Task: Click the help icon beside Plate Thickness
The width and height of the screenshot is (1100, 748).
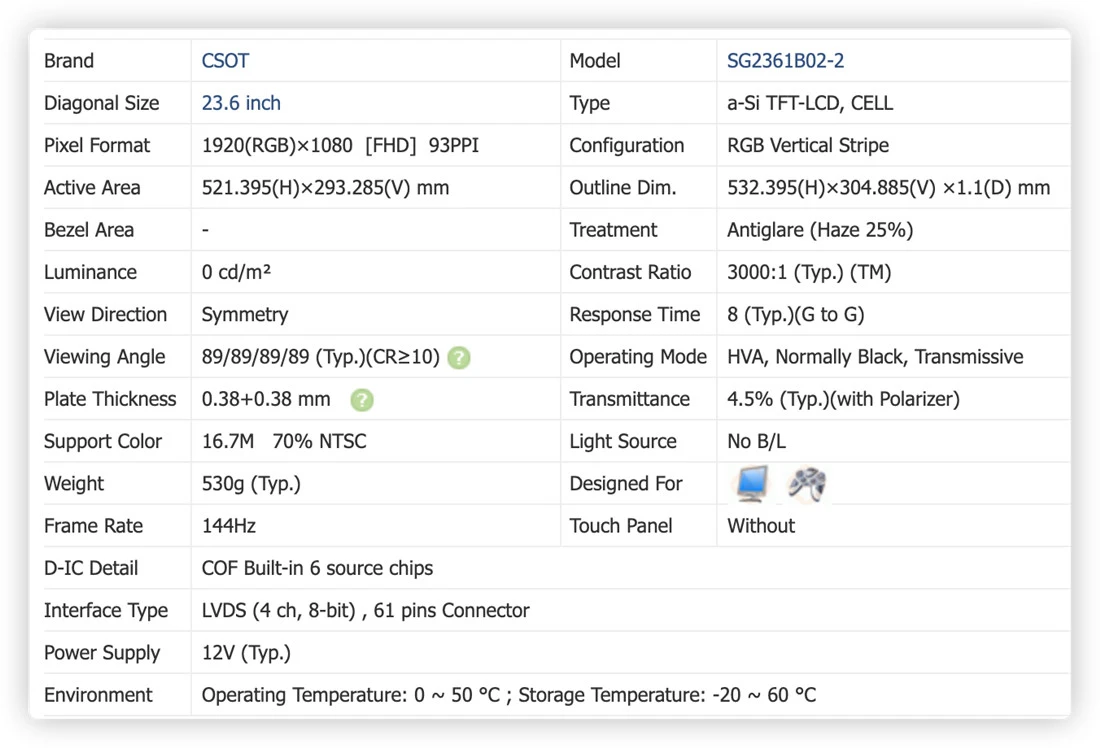Action: (362, 400)
